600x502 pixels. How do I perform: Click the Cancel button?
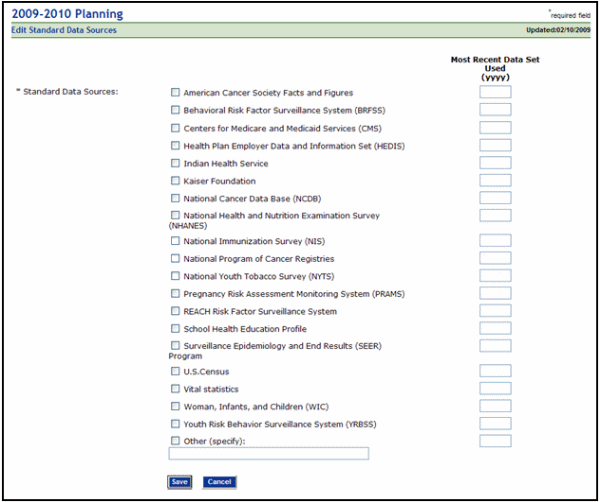pyautogui.click(x=219, y=482)
